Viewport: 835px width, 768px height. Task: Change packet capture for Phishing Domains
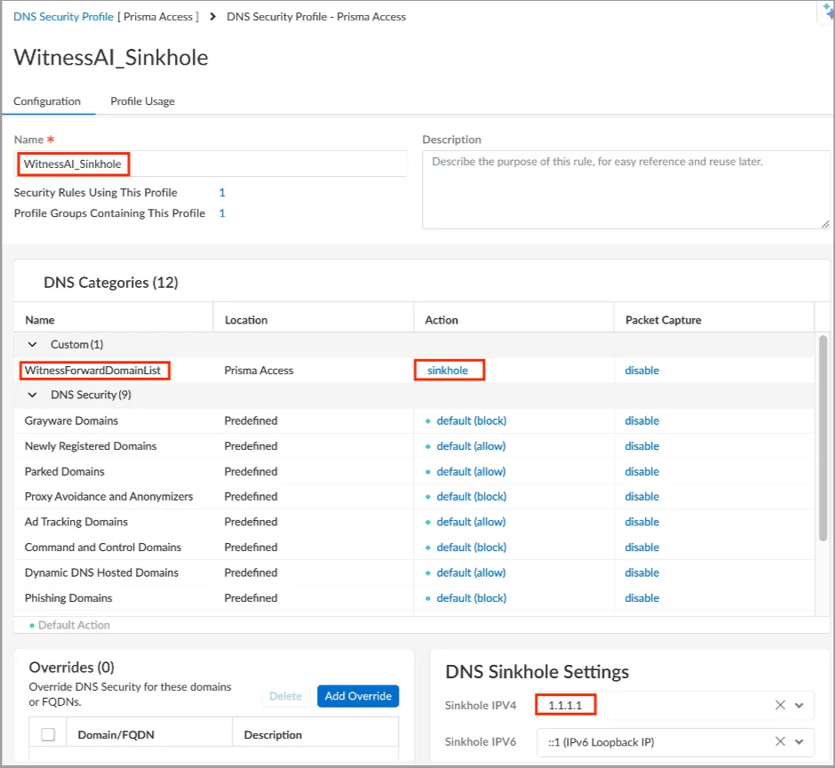tap(642, 598)
